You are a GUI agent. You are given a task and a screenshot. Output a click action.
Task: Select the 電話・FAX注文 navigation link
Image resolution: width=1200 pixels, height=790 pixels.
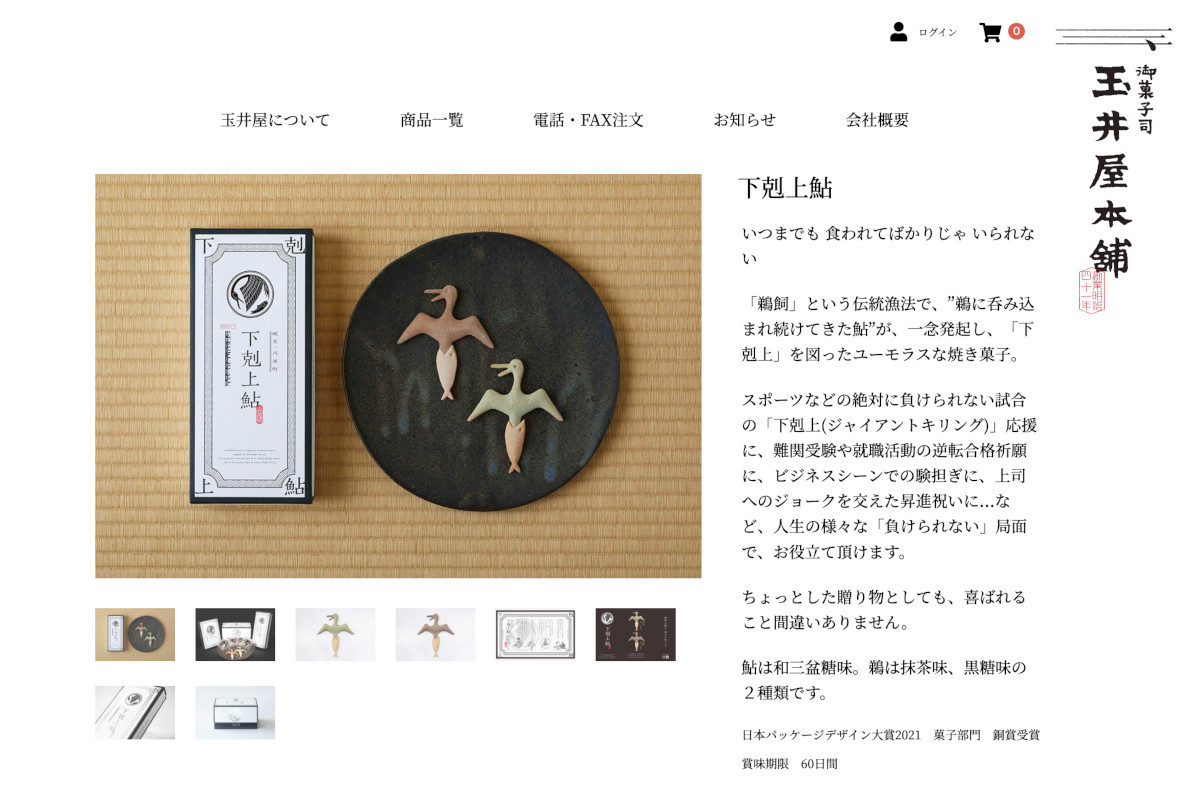pyautogui.click(x=588, y=120)
